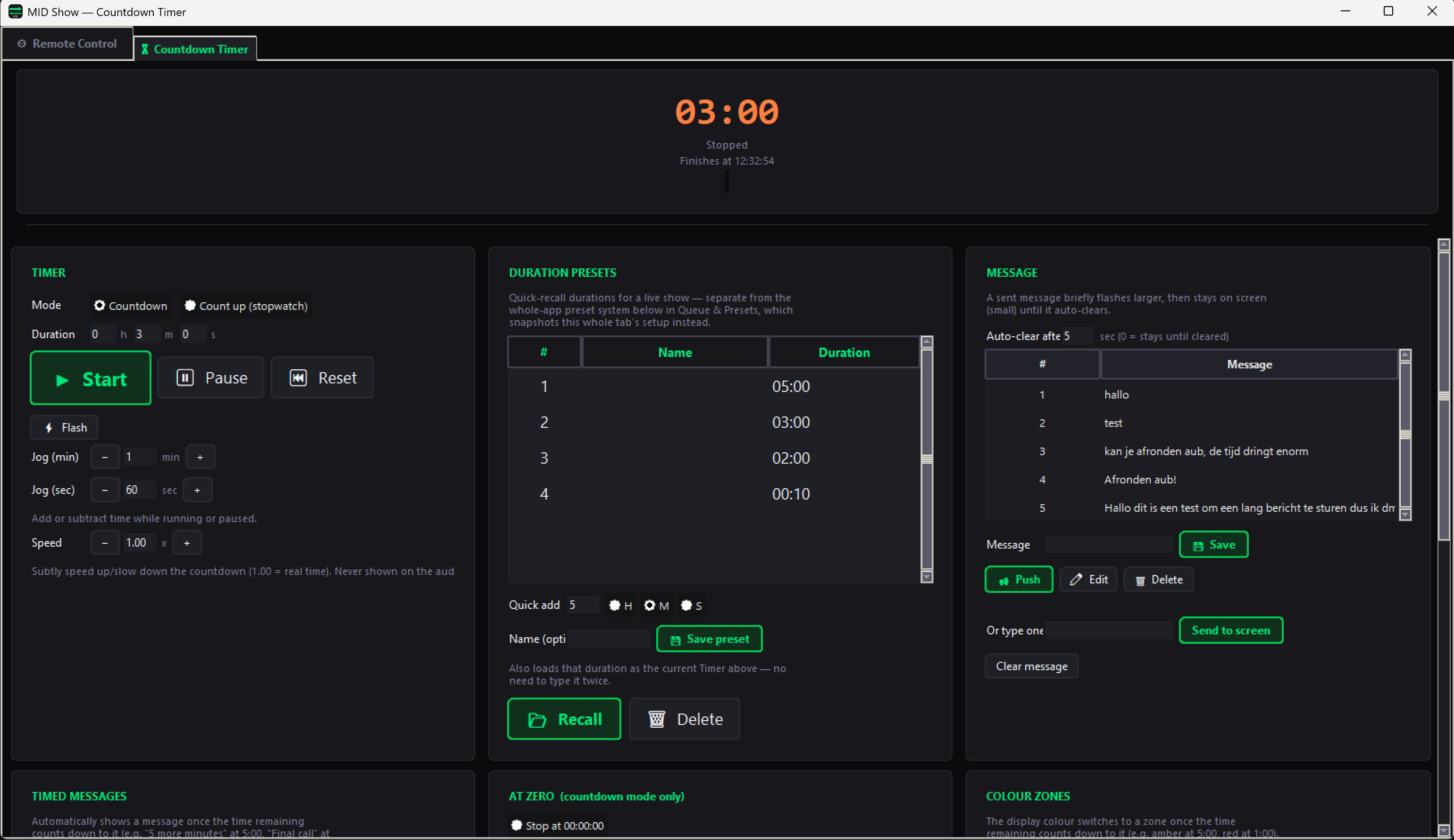Pause the running timer
The height and width of the screenshot is (840, 1454).
pos(211,378)
